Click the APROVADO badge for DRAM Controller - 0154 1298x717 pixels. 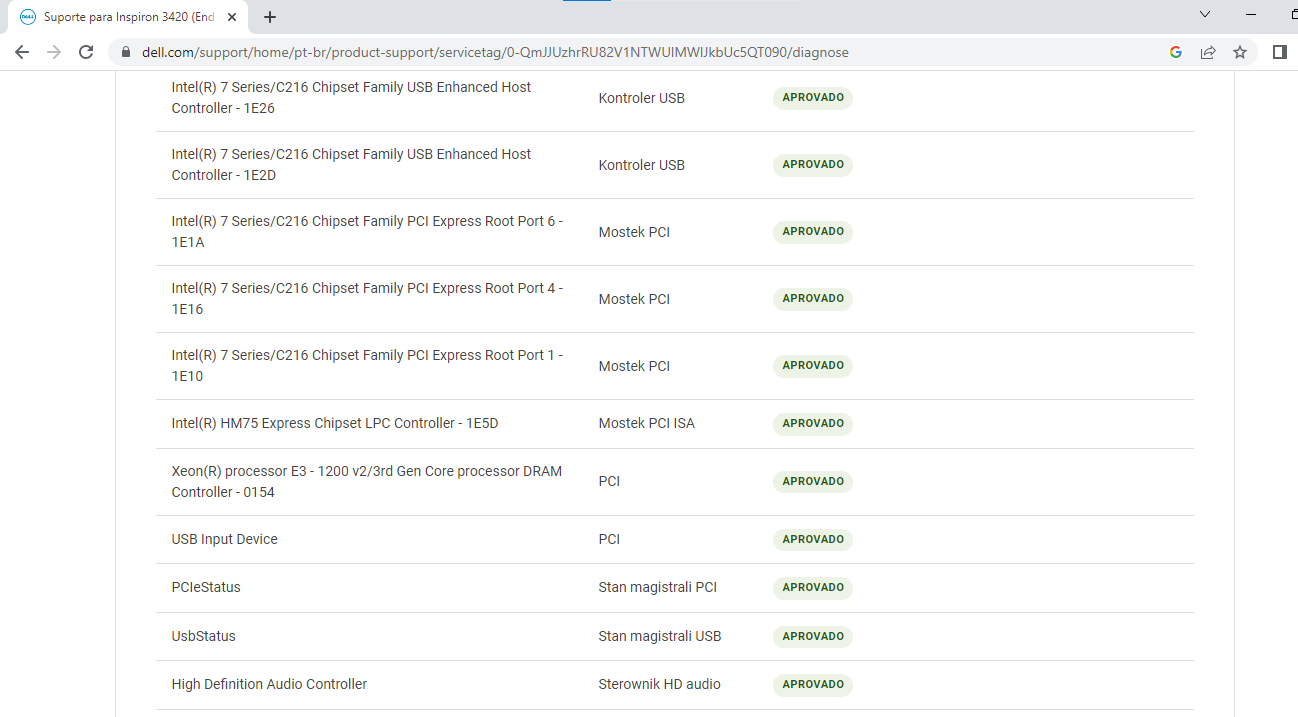tap(813, 482)
